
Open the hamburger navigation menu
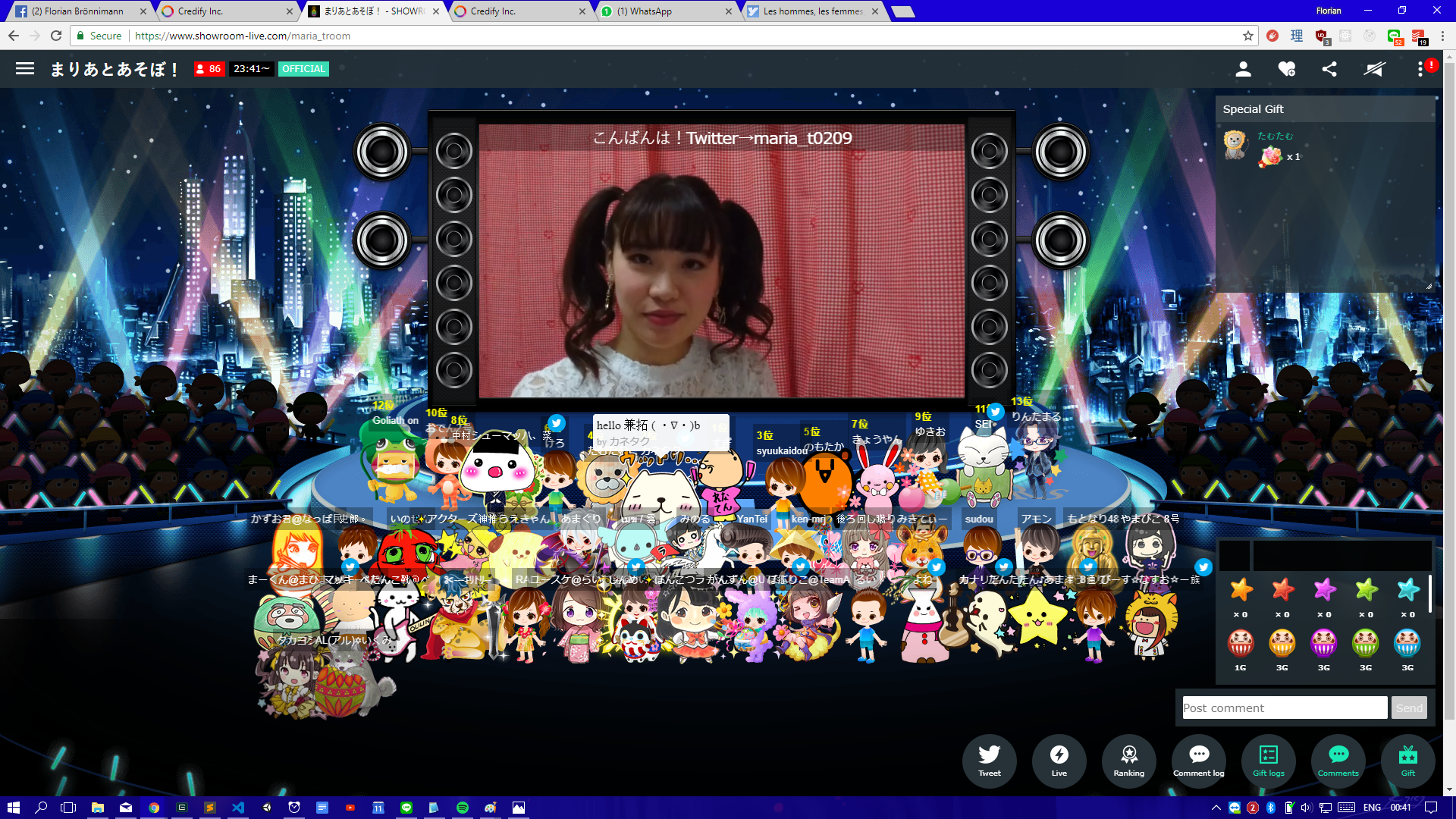click(x=25, y=69)
